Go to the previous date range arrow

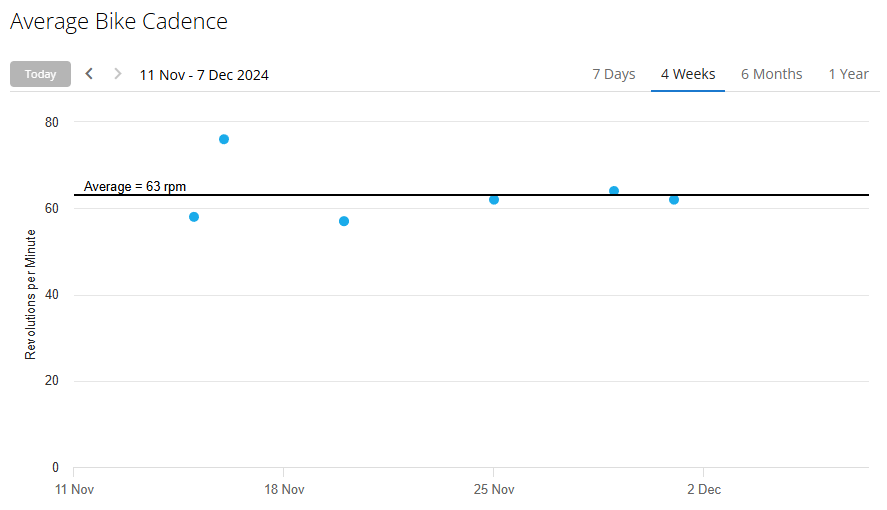pyautogui.click(x=89, y=74)
